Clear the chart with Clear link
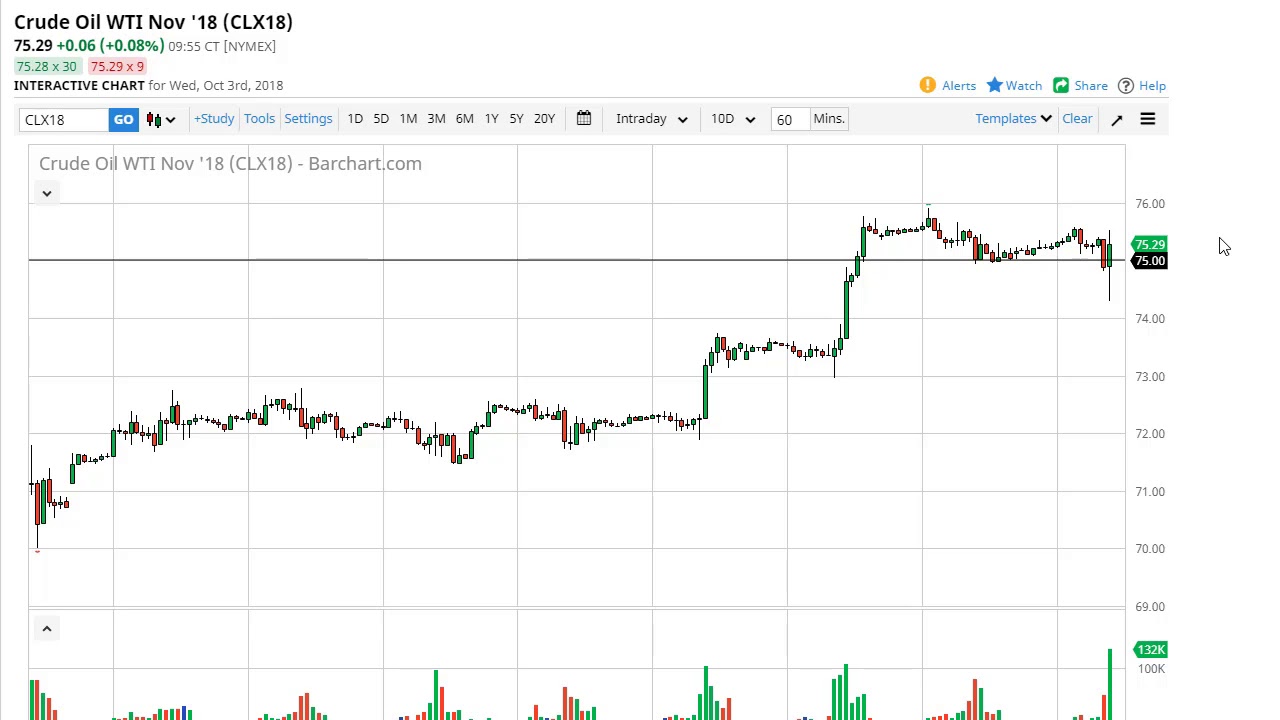This screenshot has height=720, width=1280. point(1077,119)
